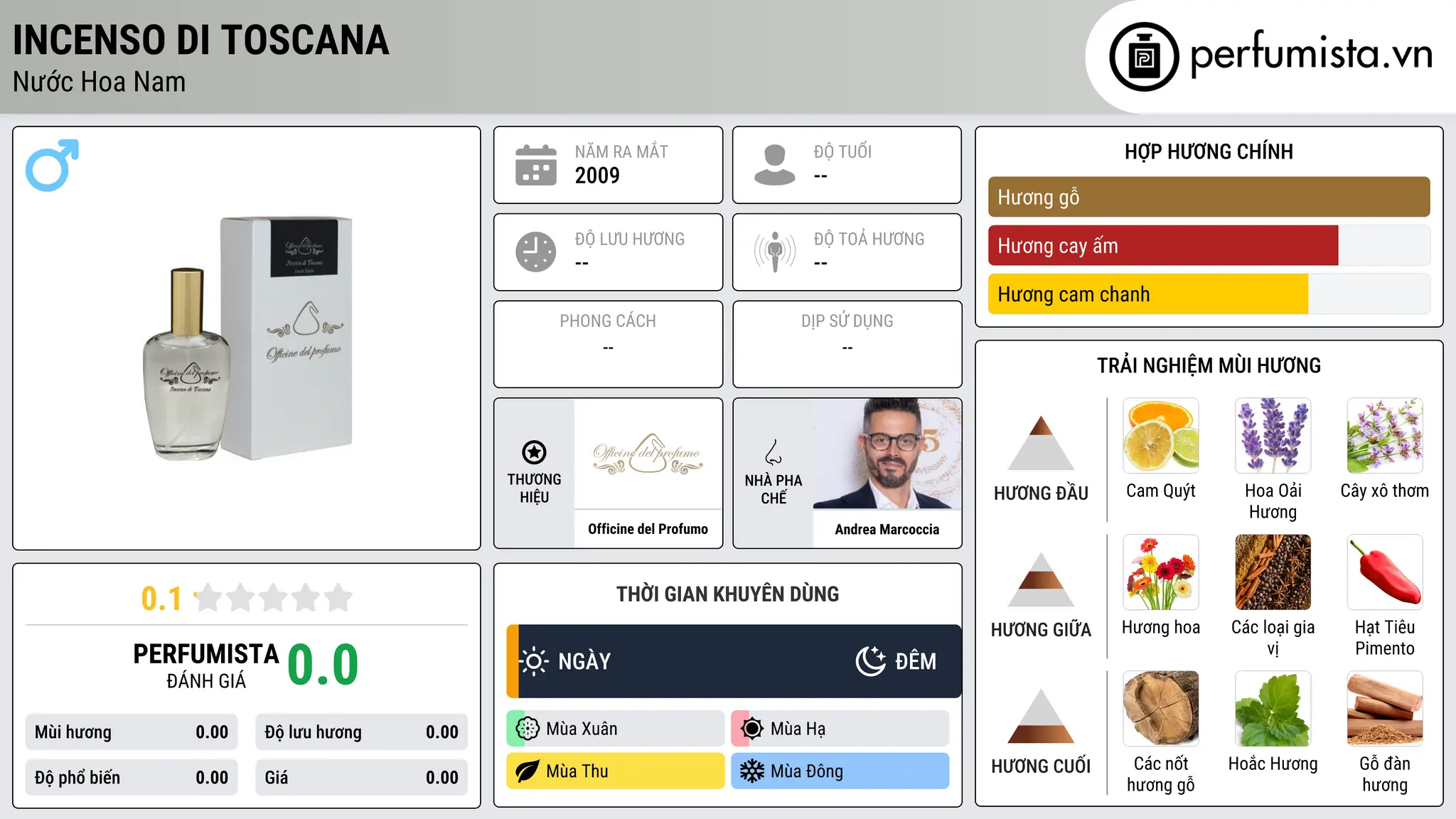Click the Andrea Marcoccia perfumer name
The height and width of the screenshot is (819, 1456).
pos(887,530)
